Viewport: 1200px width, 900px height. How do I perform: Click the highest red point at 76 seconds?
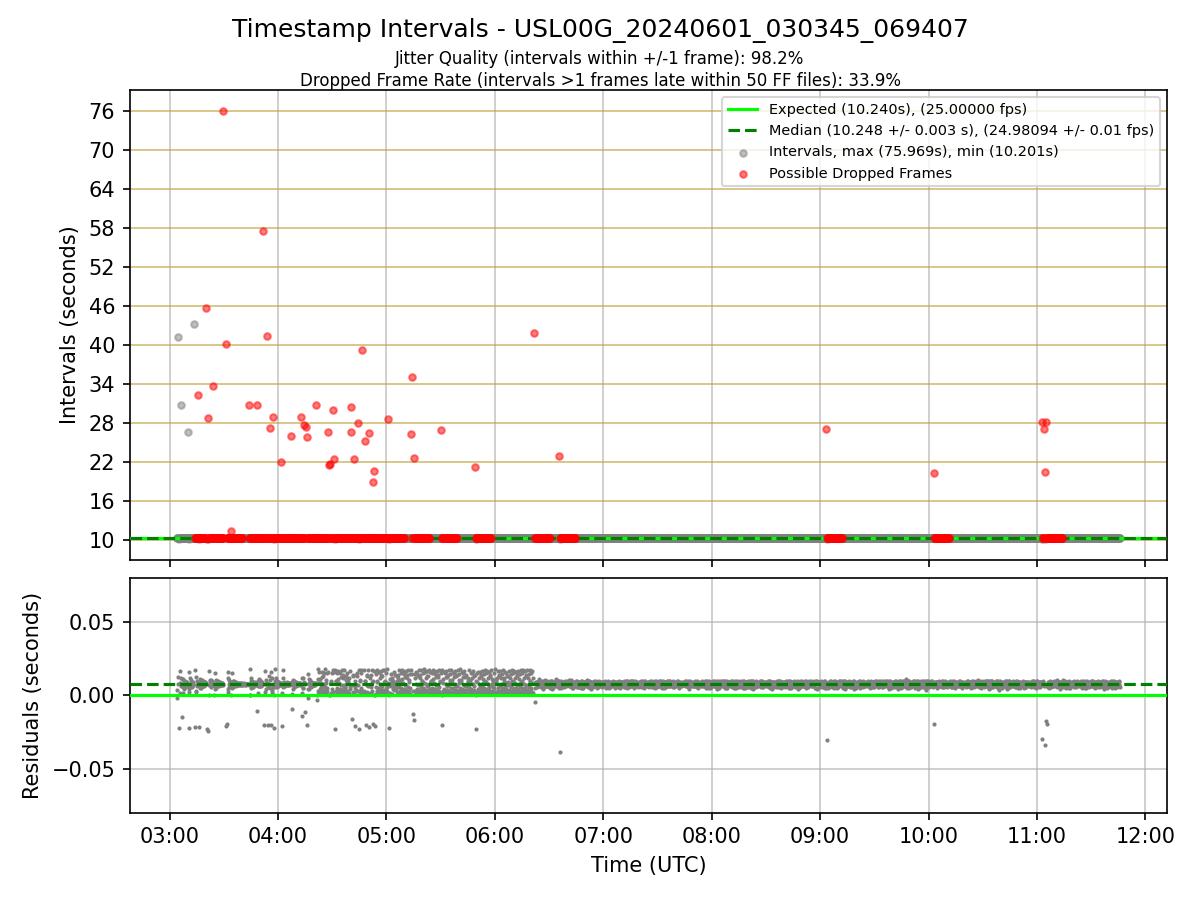(x=223, y=111)
